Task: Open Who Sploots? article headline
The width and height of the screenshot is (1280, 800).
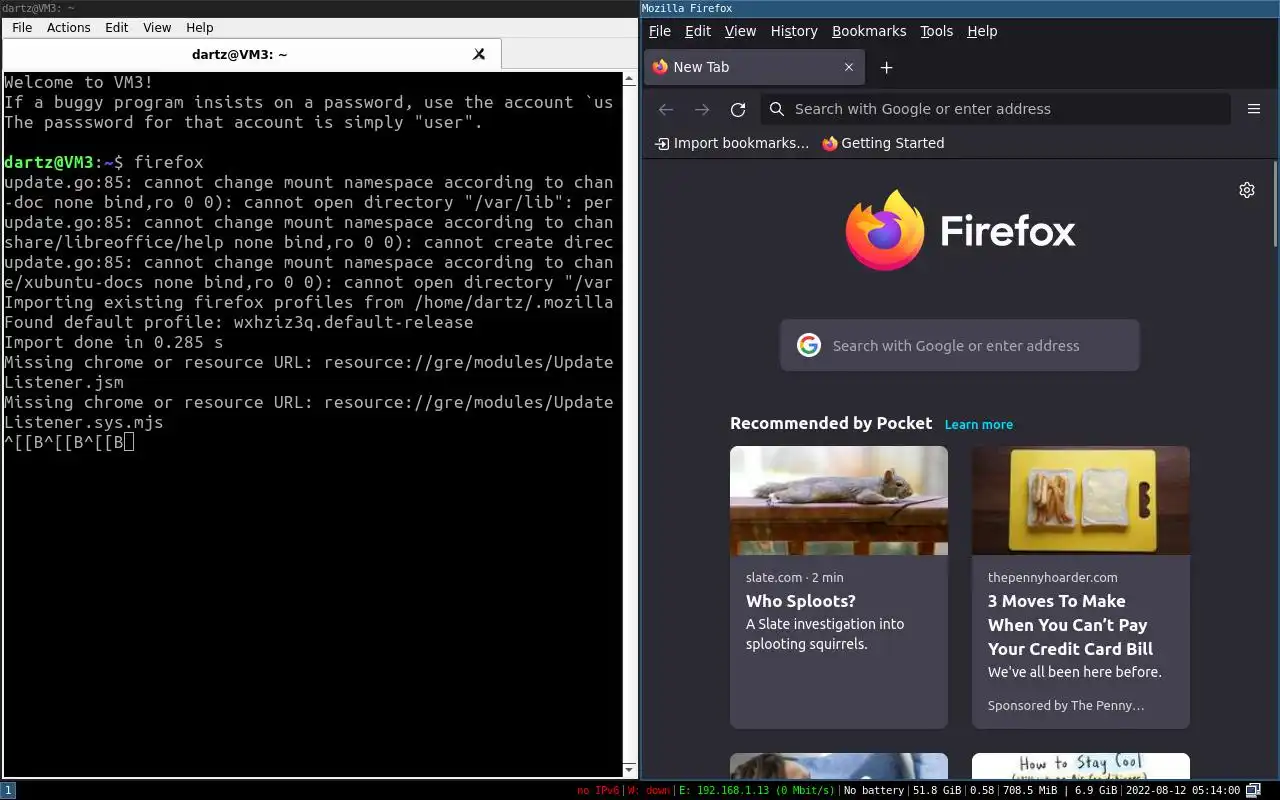Action: [x=801, y=601]
